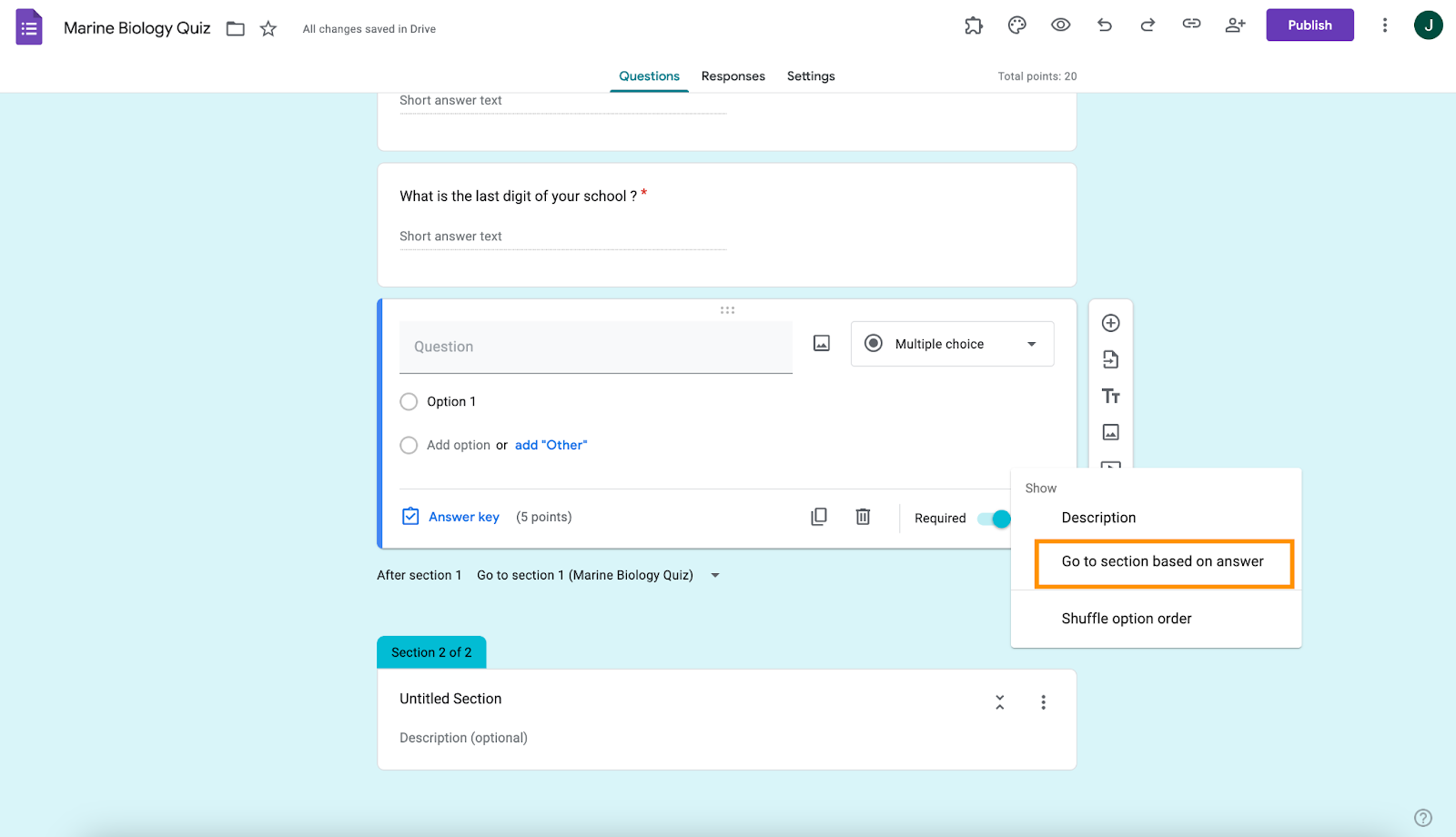The image size is (1456, 837).
Task: Open the add-ons puzzle icon
Action: pyautogui.click(x=974, y=25)
